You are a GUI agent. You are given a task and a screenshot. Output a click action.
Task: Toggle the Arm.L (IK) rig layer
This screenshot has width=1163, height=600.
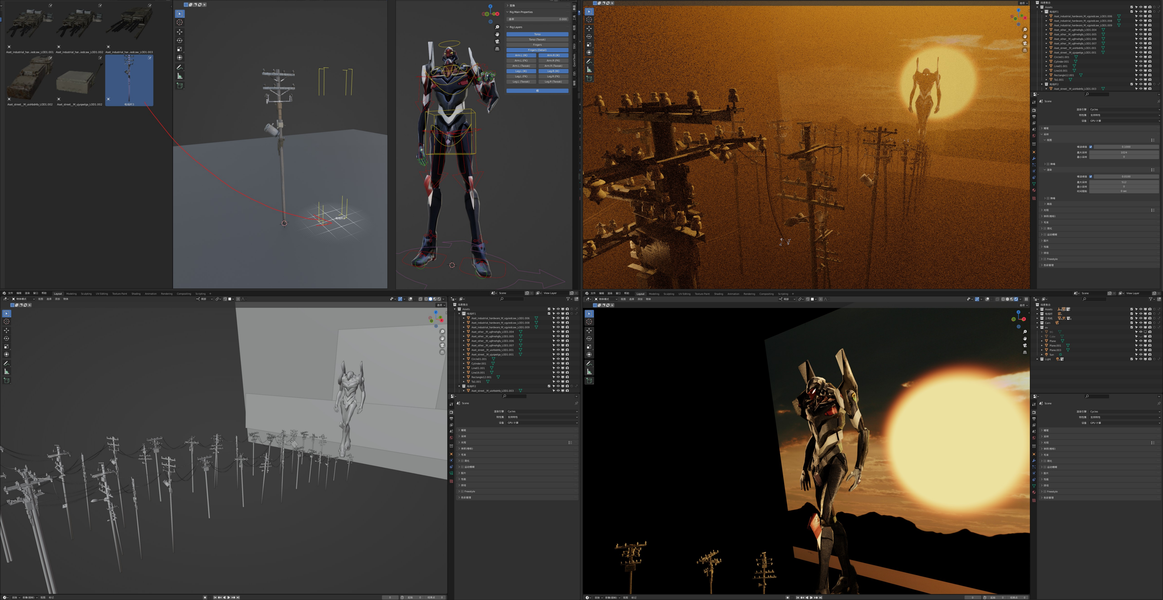(521, 56)
